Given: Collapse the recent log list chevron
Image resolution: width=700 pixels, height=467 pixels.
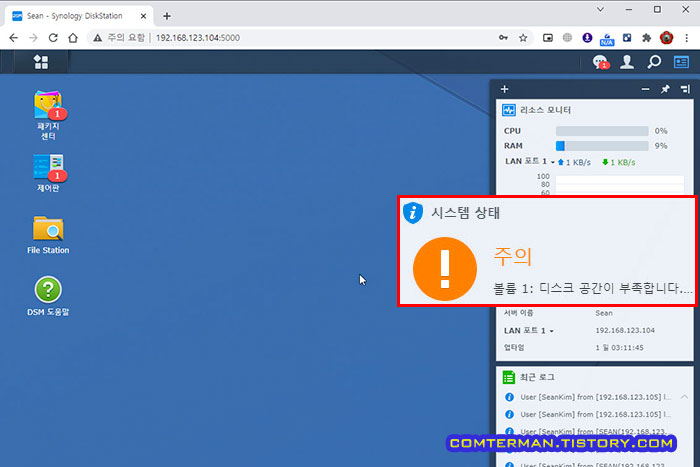Looking at the screenshot, I should (684, 397).
